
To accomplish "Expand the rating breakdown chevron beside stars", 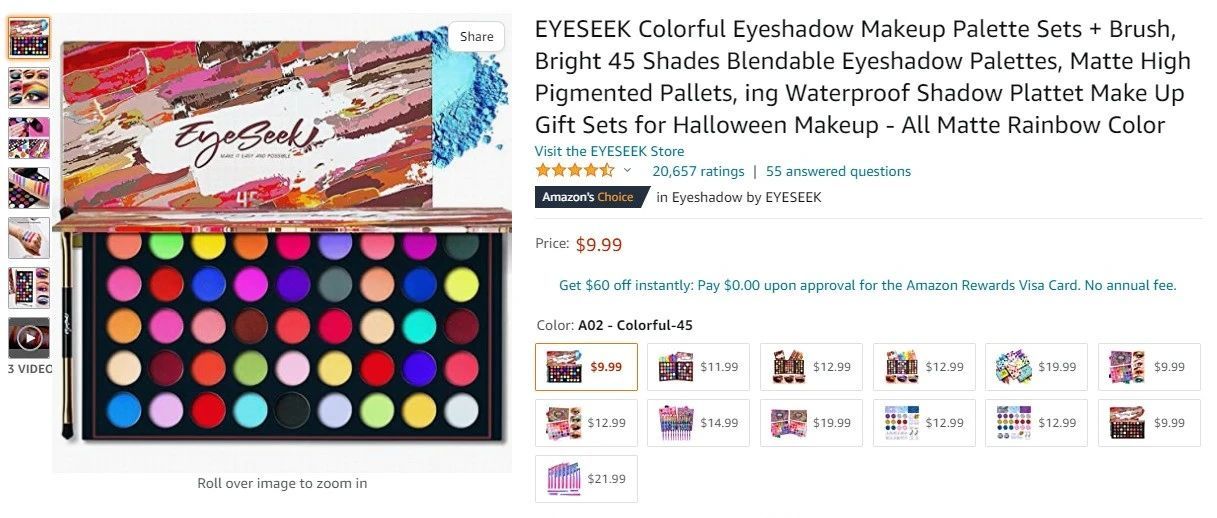I will 628,171.
